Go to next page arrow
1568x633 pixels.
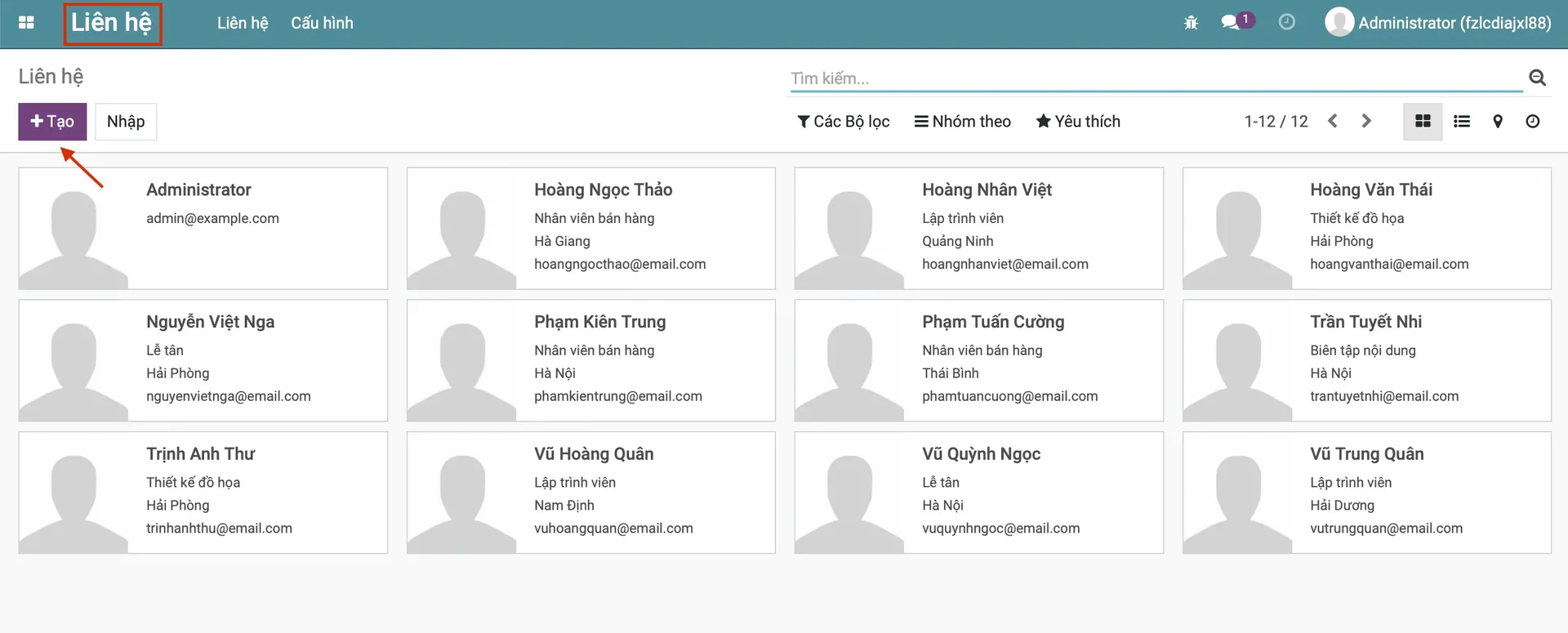point(1366,121)
